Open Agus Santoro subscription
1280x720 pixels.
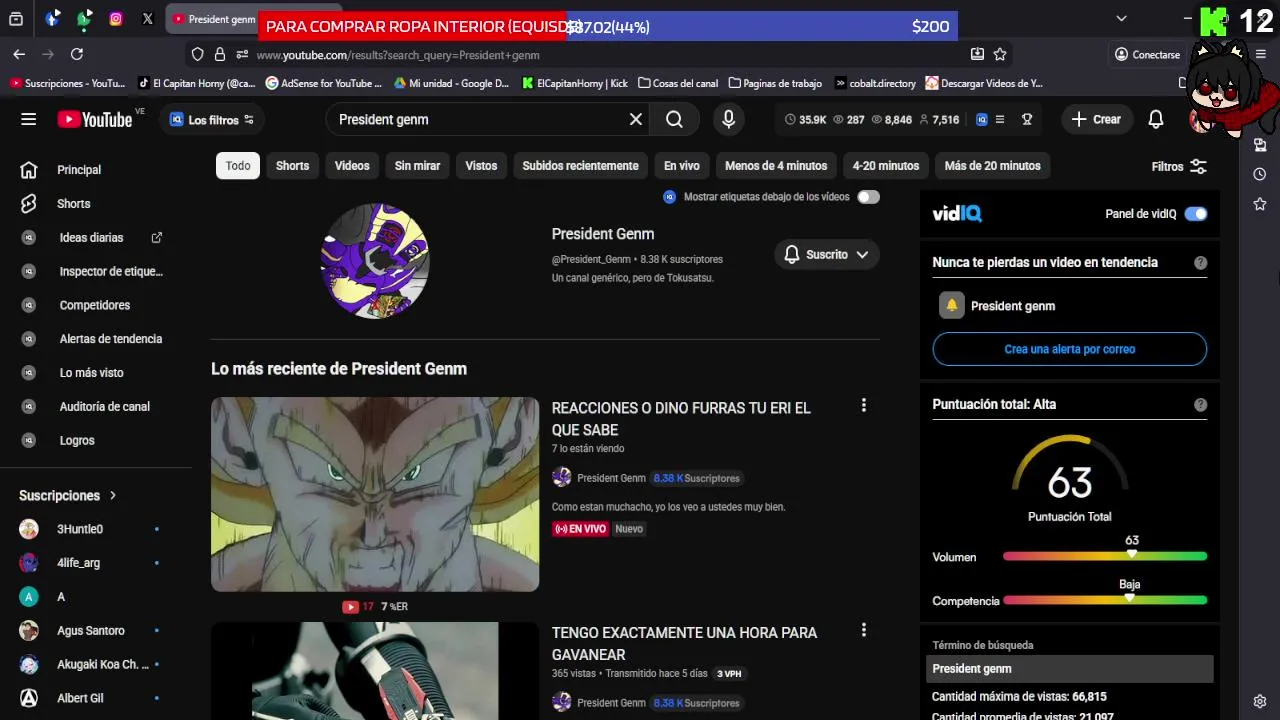pyautogui.click(x=90, y=631)
